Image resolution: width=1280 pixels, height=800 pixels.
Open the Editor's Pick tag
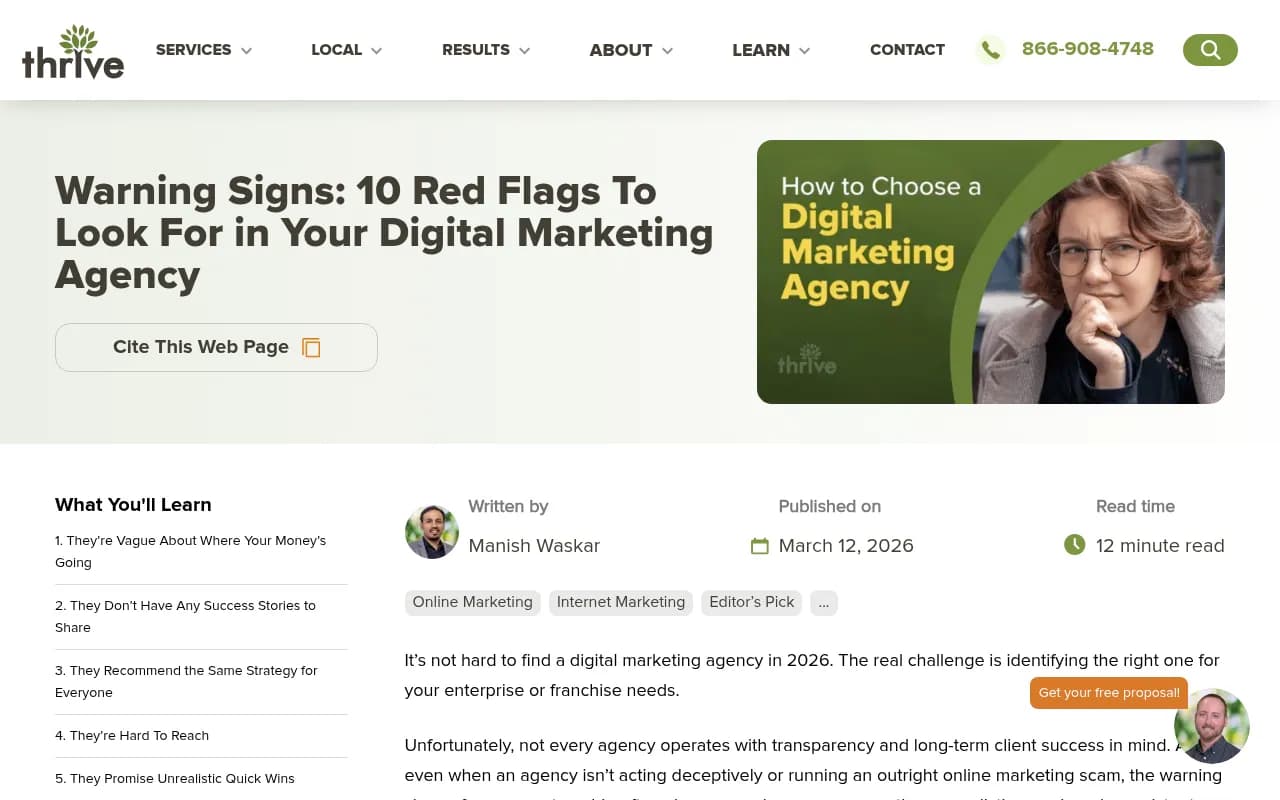click(x=752, y=602)
